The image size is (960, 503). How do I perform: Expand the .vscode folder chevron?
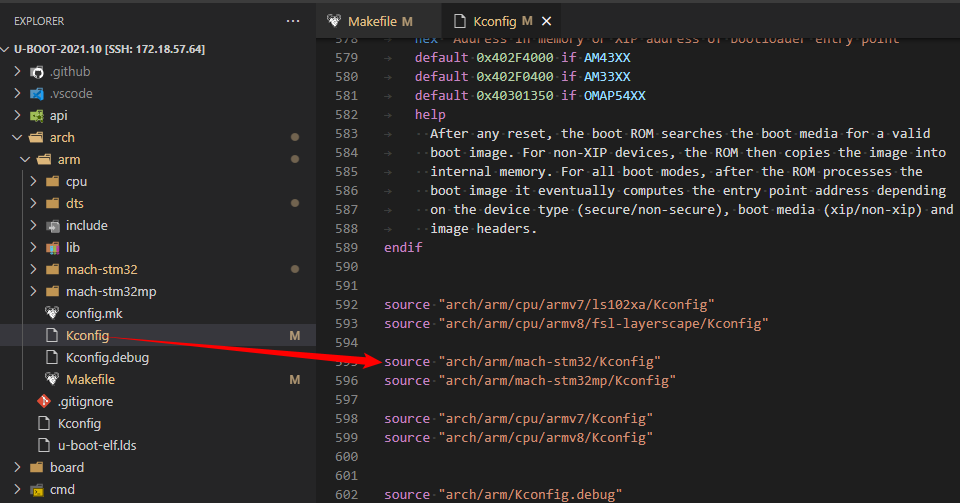[x=18, y=94]
